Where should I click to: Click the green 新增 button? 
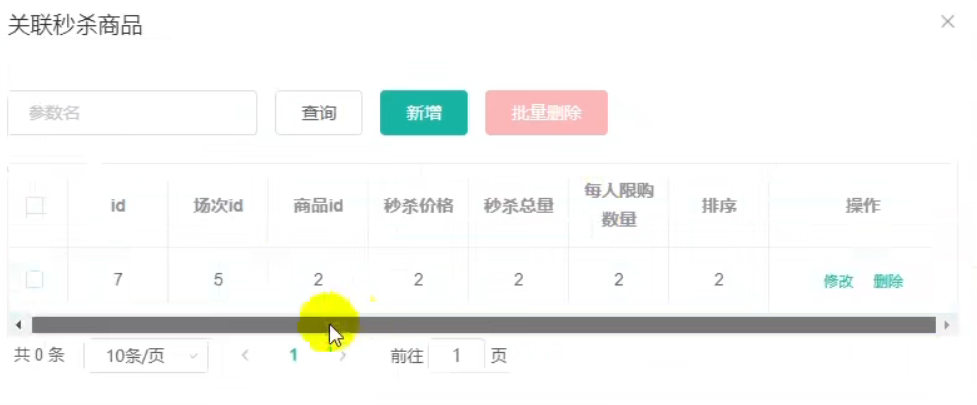coord(423,113)
